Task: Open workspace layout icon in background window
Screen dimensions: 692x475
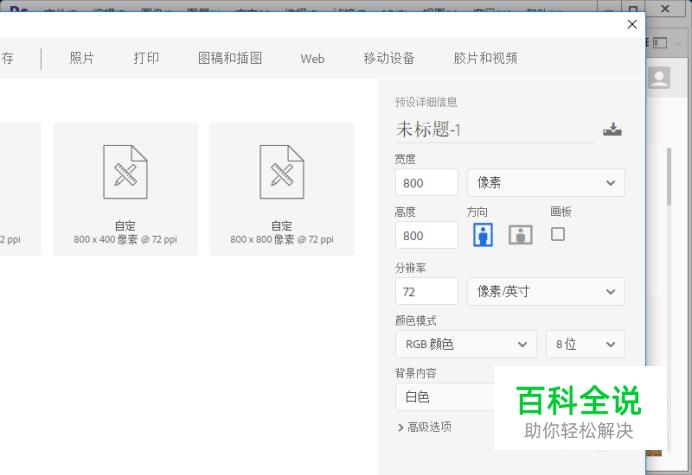Action: (x=660, y=43)
